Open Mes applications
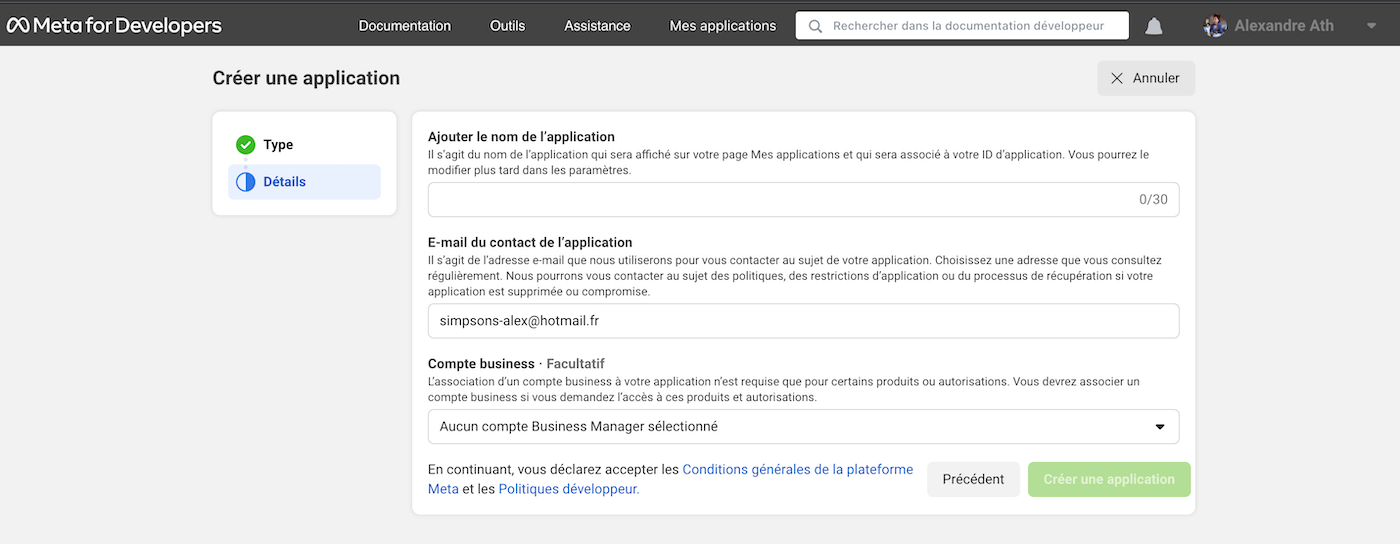Image resolution: width=1400 pixels, height=544 pixels. 723,26
